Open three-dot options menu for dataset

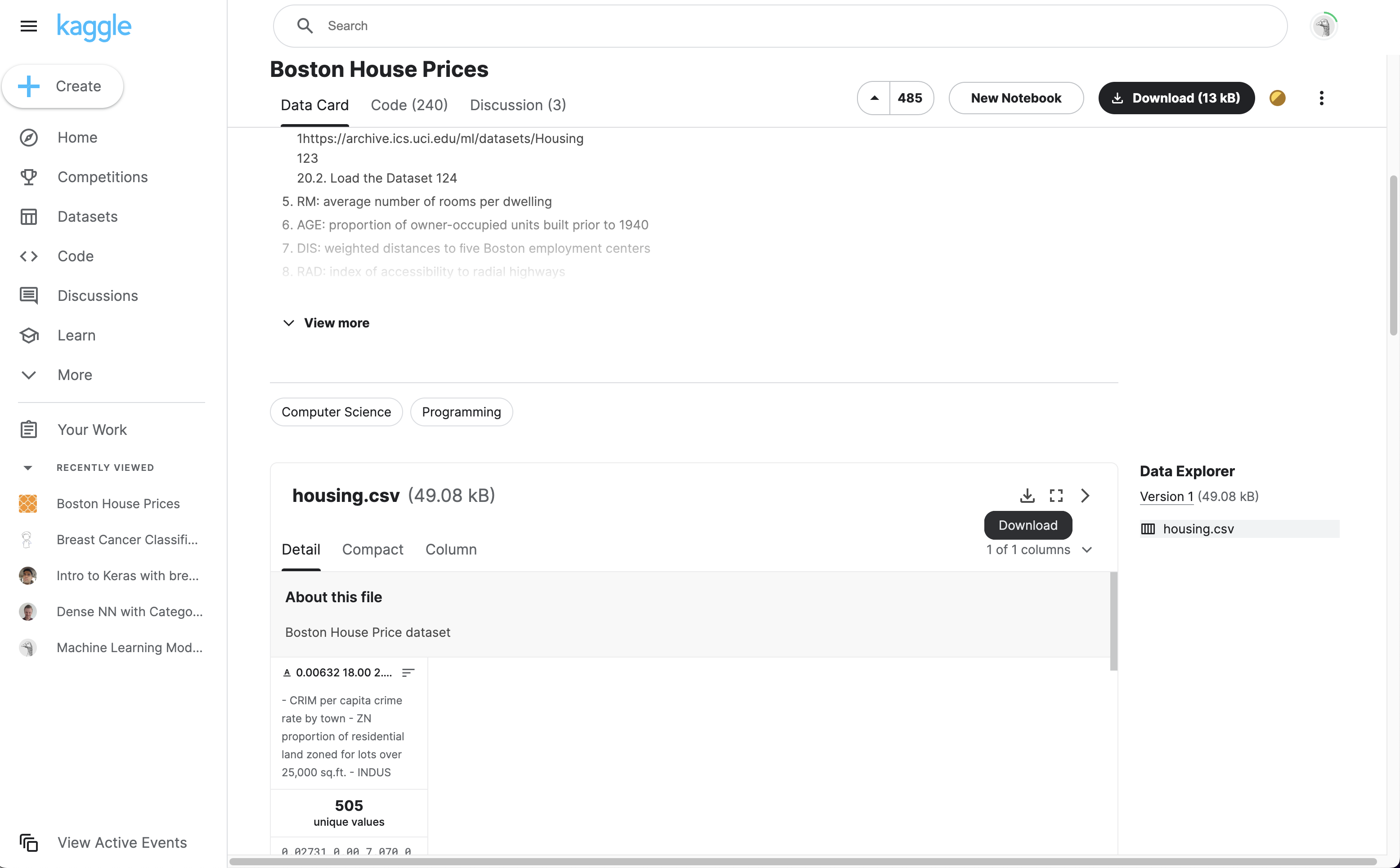(x=1321, y=98)
